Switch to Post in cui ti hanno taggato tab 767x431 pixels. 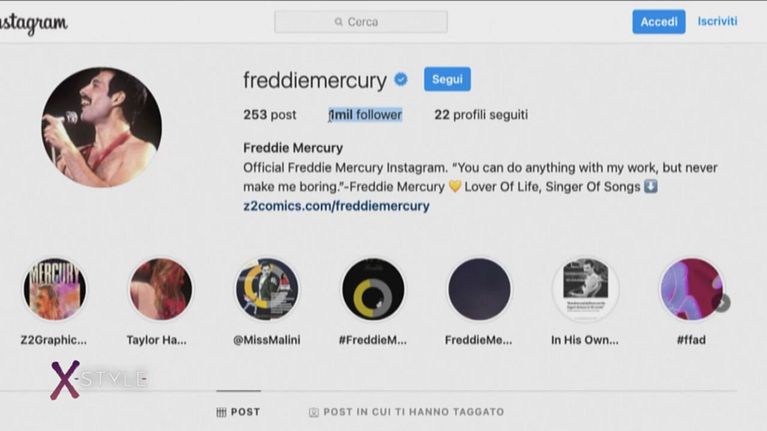click(x=406, y=412)
